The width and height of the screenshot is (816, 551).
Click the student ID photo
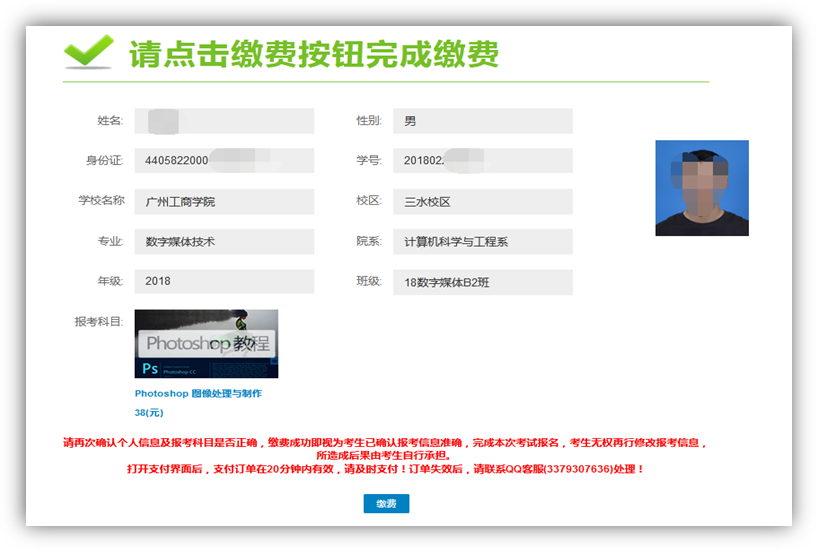701,188
